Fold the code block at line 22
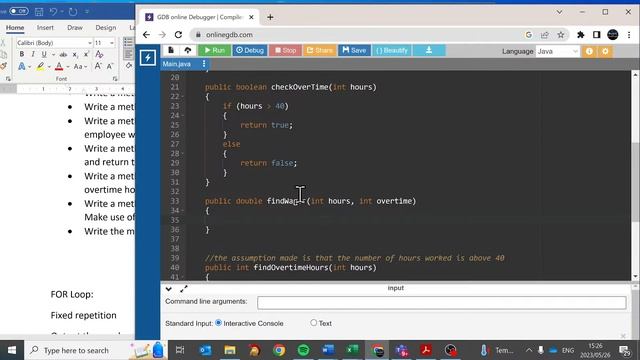Screen dimensions: 640x360 point(182,97)
